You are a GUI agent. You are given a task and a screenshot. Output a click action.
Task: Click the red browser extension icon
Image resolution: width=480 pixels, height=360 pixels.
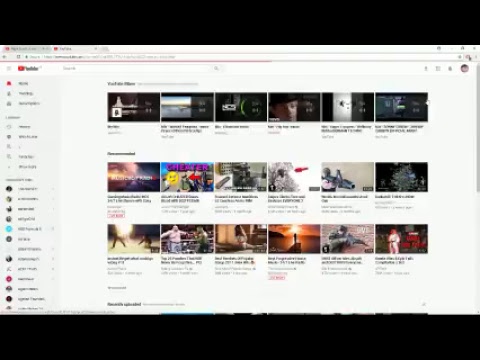(x=468, y=57)
